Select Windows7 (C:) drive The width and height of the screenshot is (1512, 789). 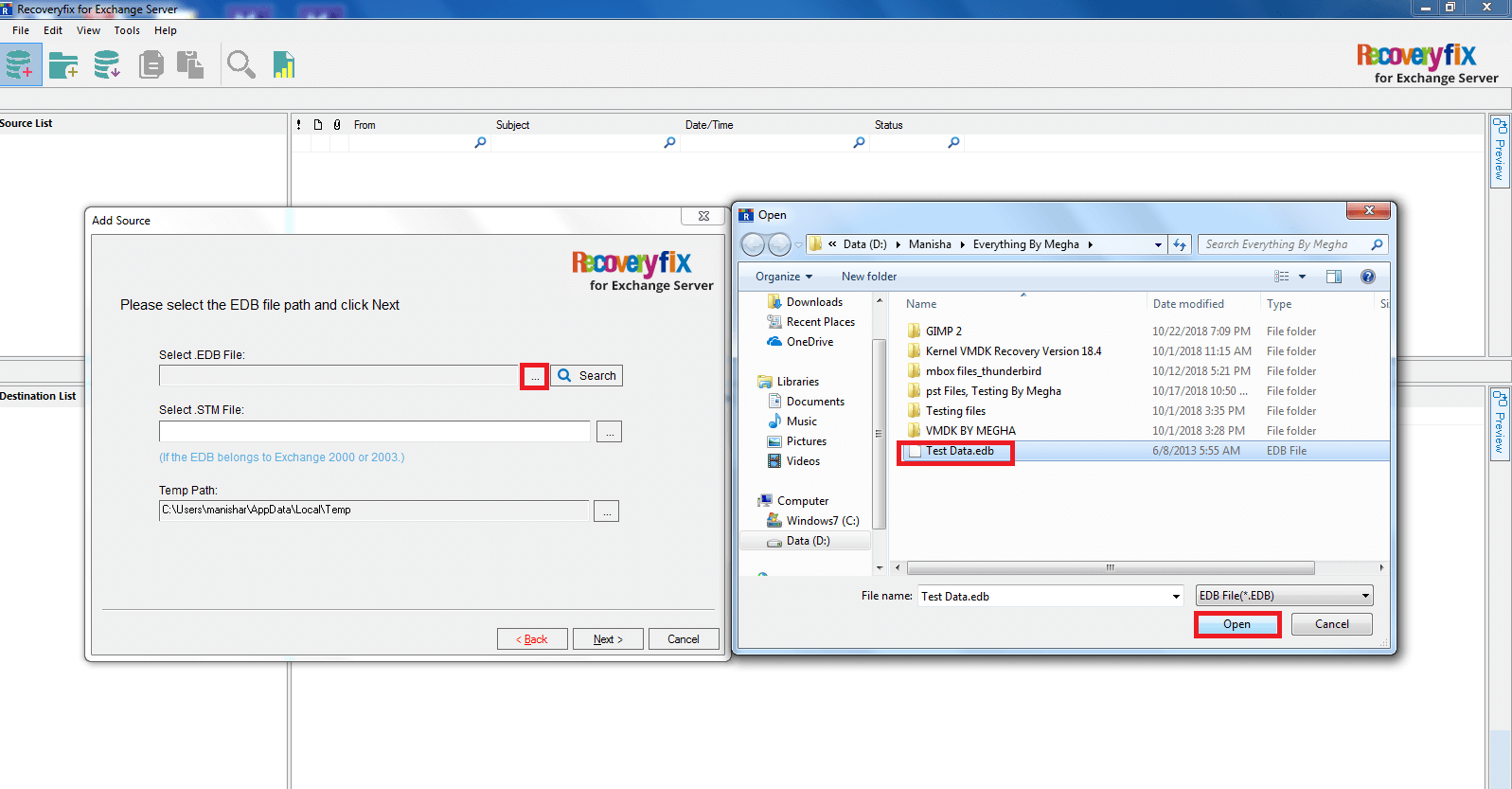823,521
